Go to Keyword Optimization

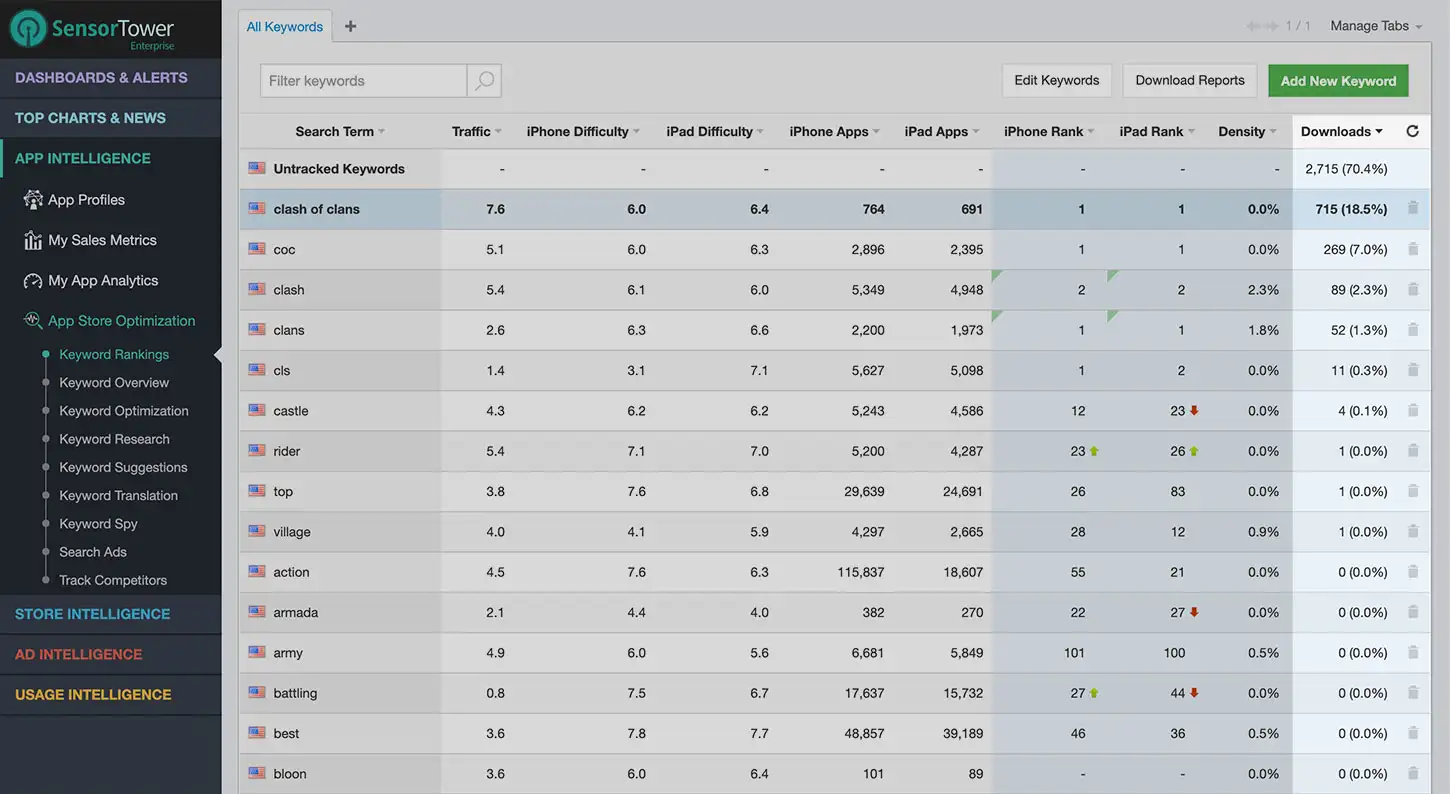pos(124,411)
